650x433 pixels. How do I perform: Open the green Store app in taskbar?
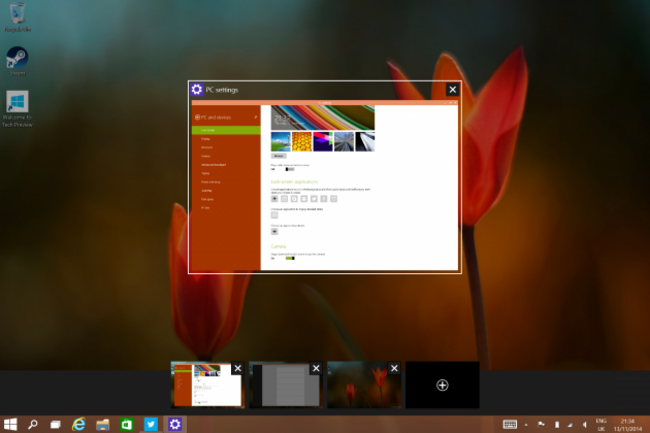pos(128,424)
